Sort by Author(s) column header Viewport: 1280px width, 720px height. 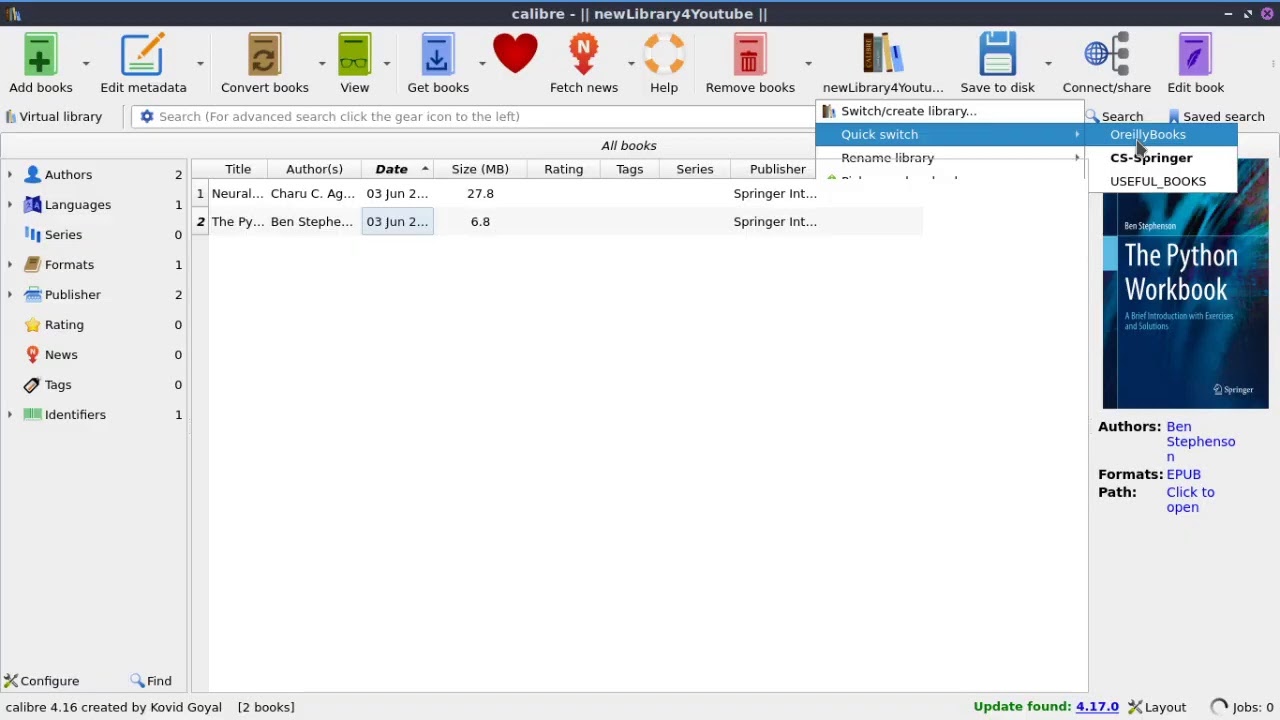pyautogui.click(x=314, y=169)
